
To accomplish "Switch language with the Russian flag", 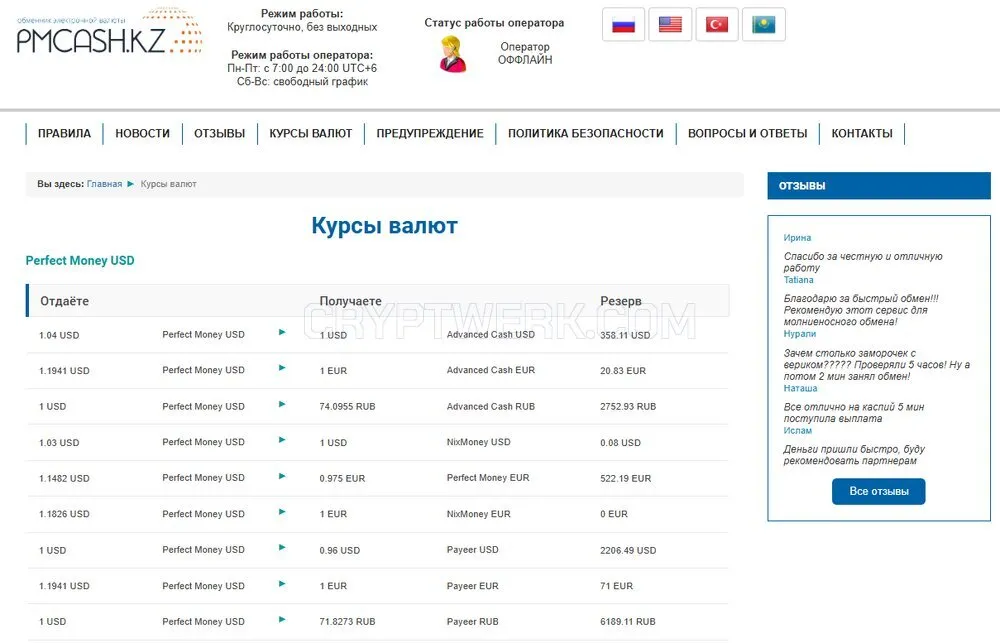I will click(x=623, y=25).
